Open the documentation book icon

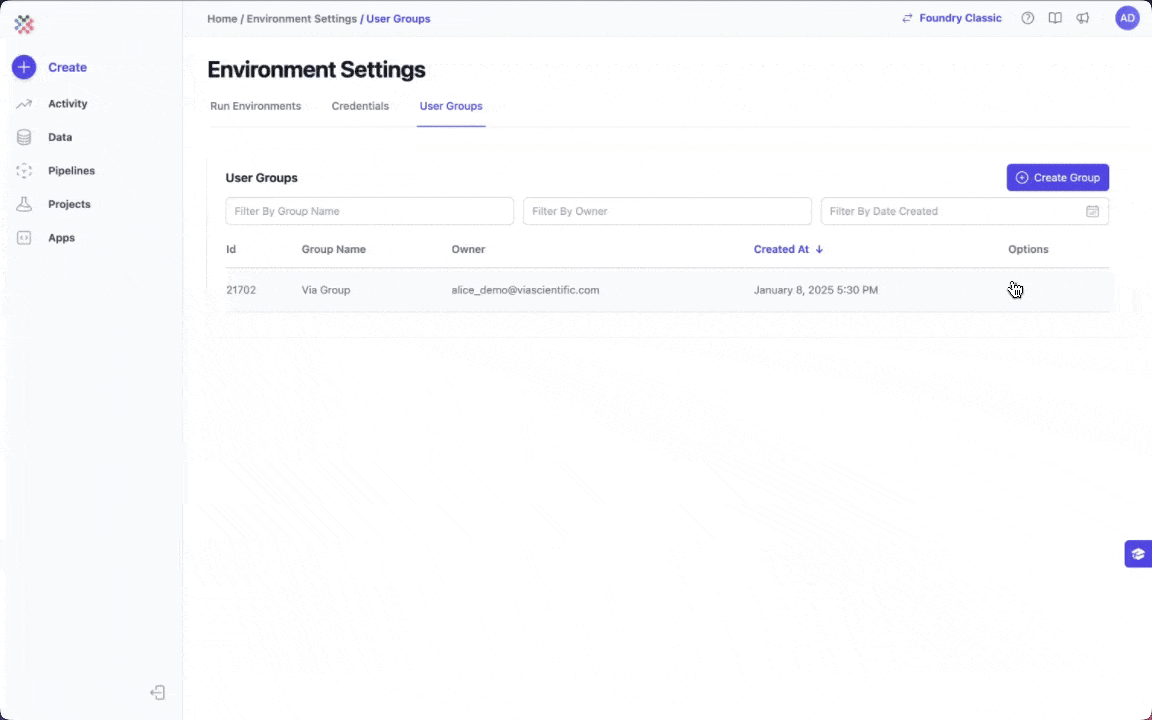tap(1055, 18)
